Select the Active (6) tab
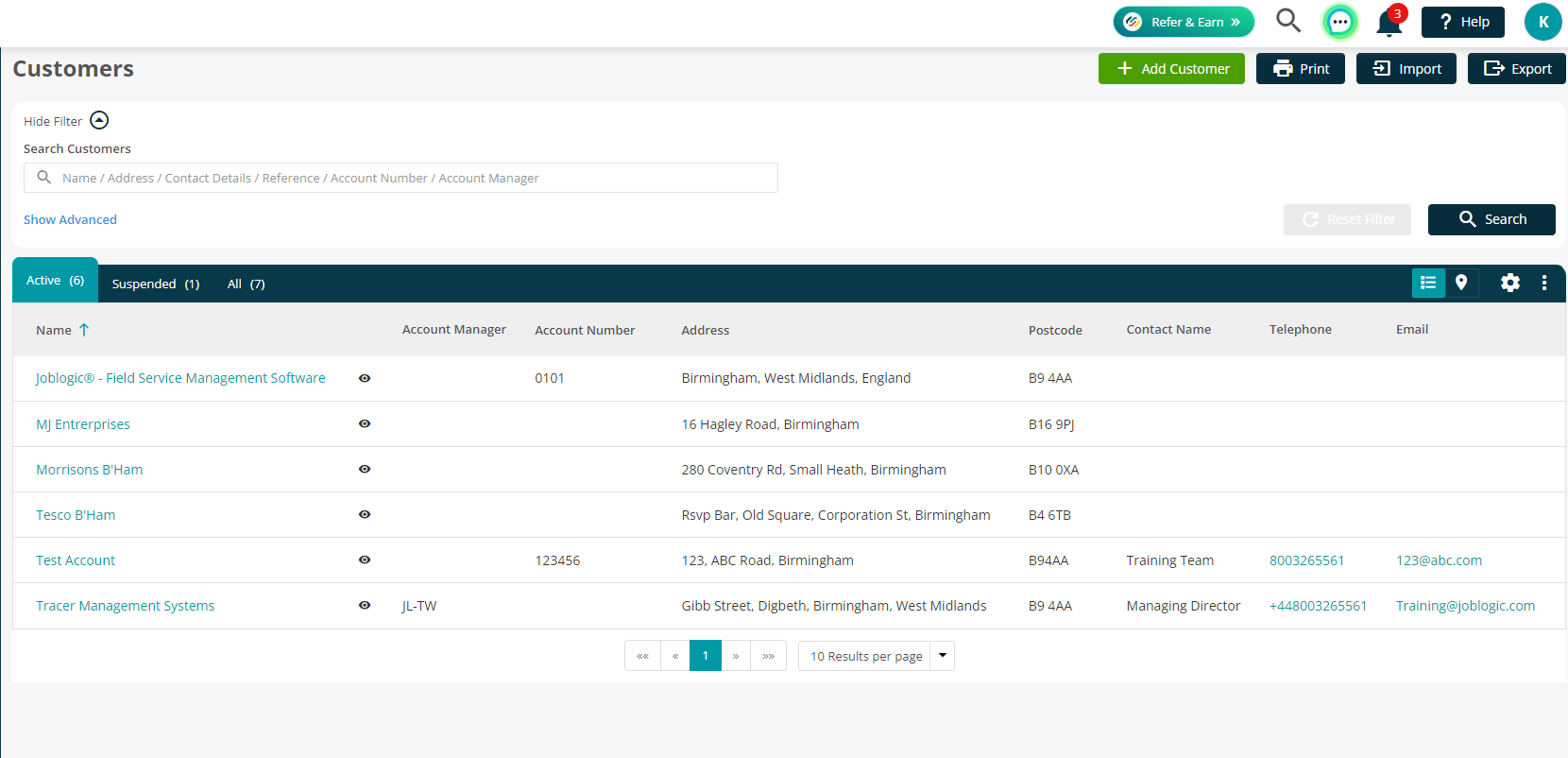Viewport: 1568px width, 758px height. click(55, 281)
